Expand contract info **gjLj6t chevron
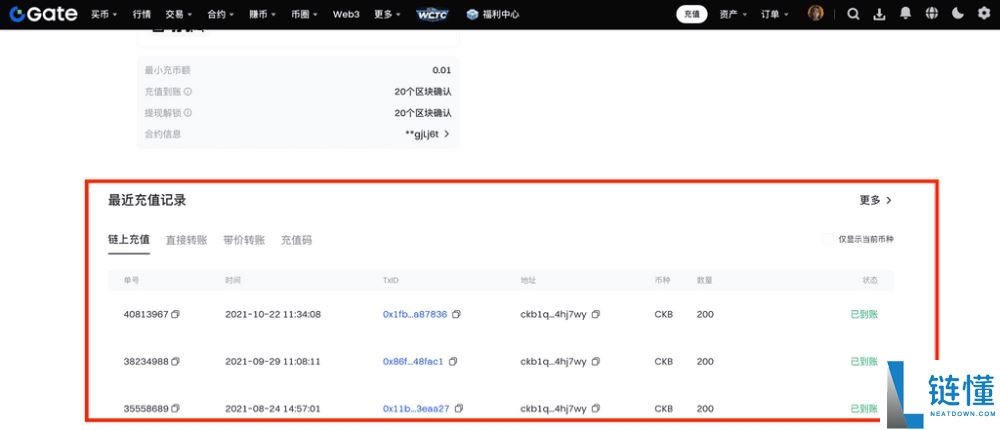 (447, 134)
